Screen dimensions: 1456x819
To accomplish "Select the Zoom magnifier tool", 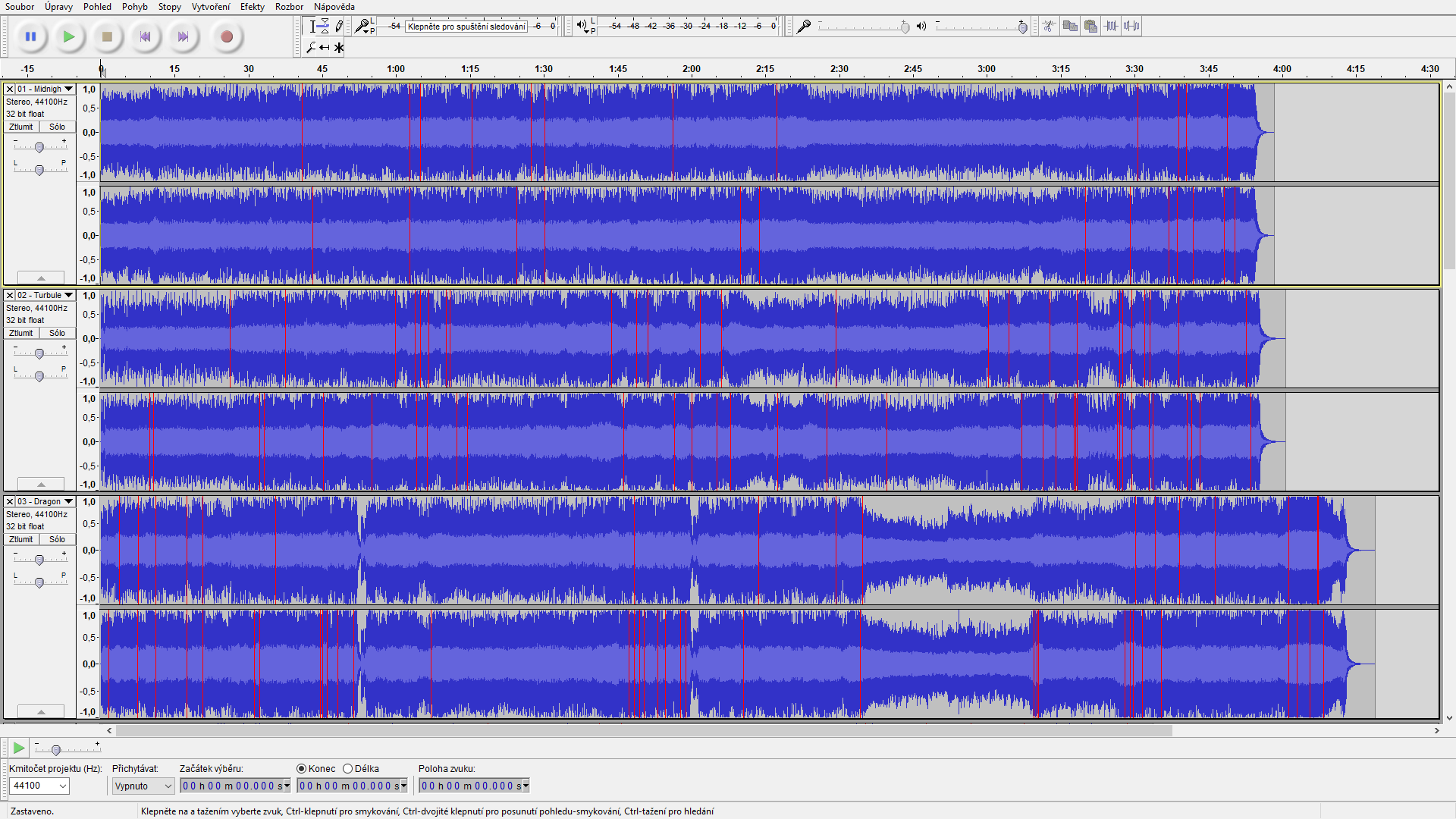I will coord(311,47).
